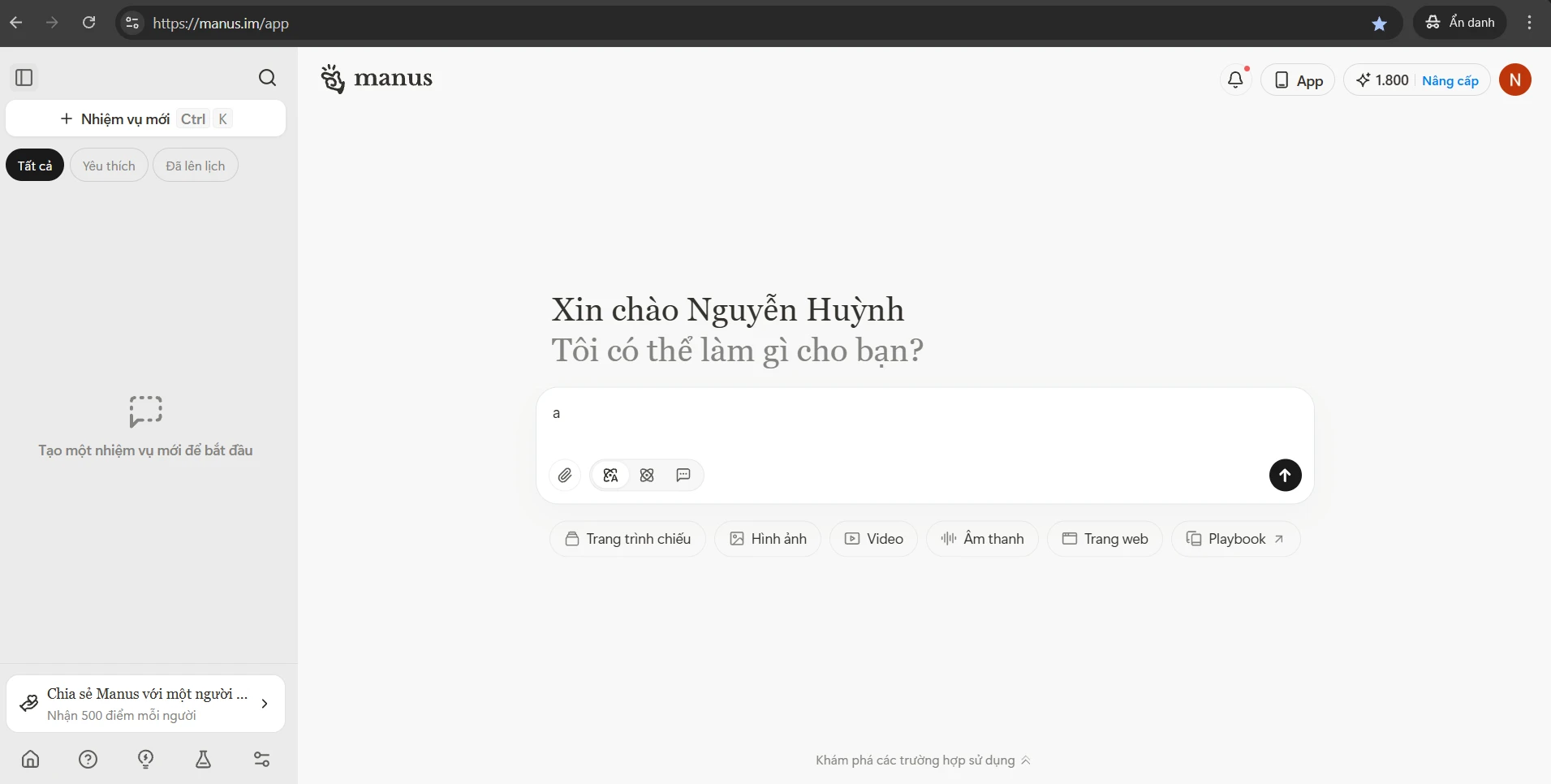
Task: View site information icon in address bar
Action: [x=132, y=23]
